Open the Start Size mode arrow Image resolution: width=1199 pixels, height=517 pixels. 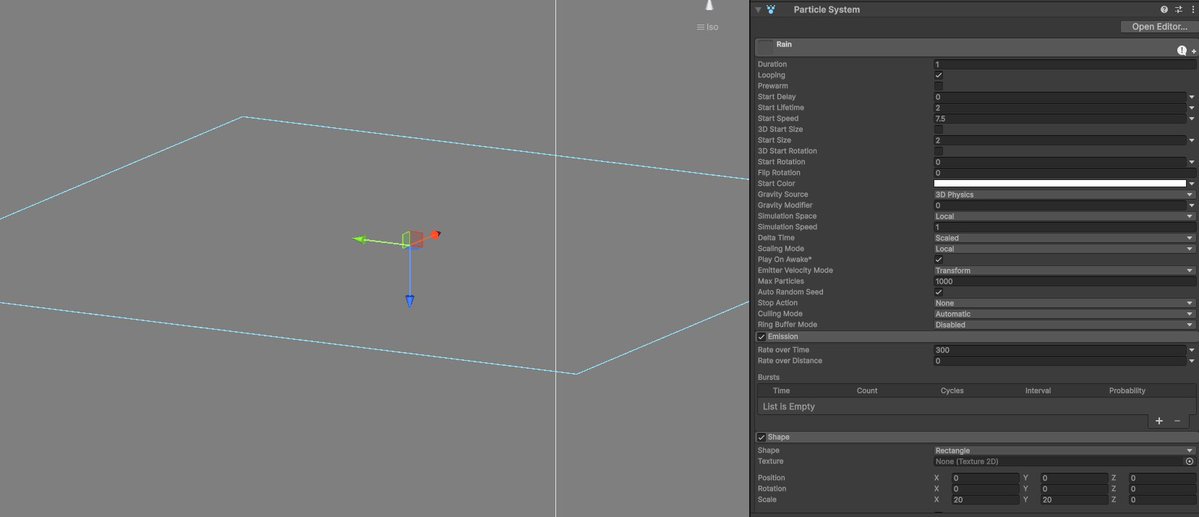point(1191,141)
